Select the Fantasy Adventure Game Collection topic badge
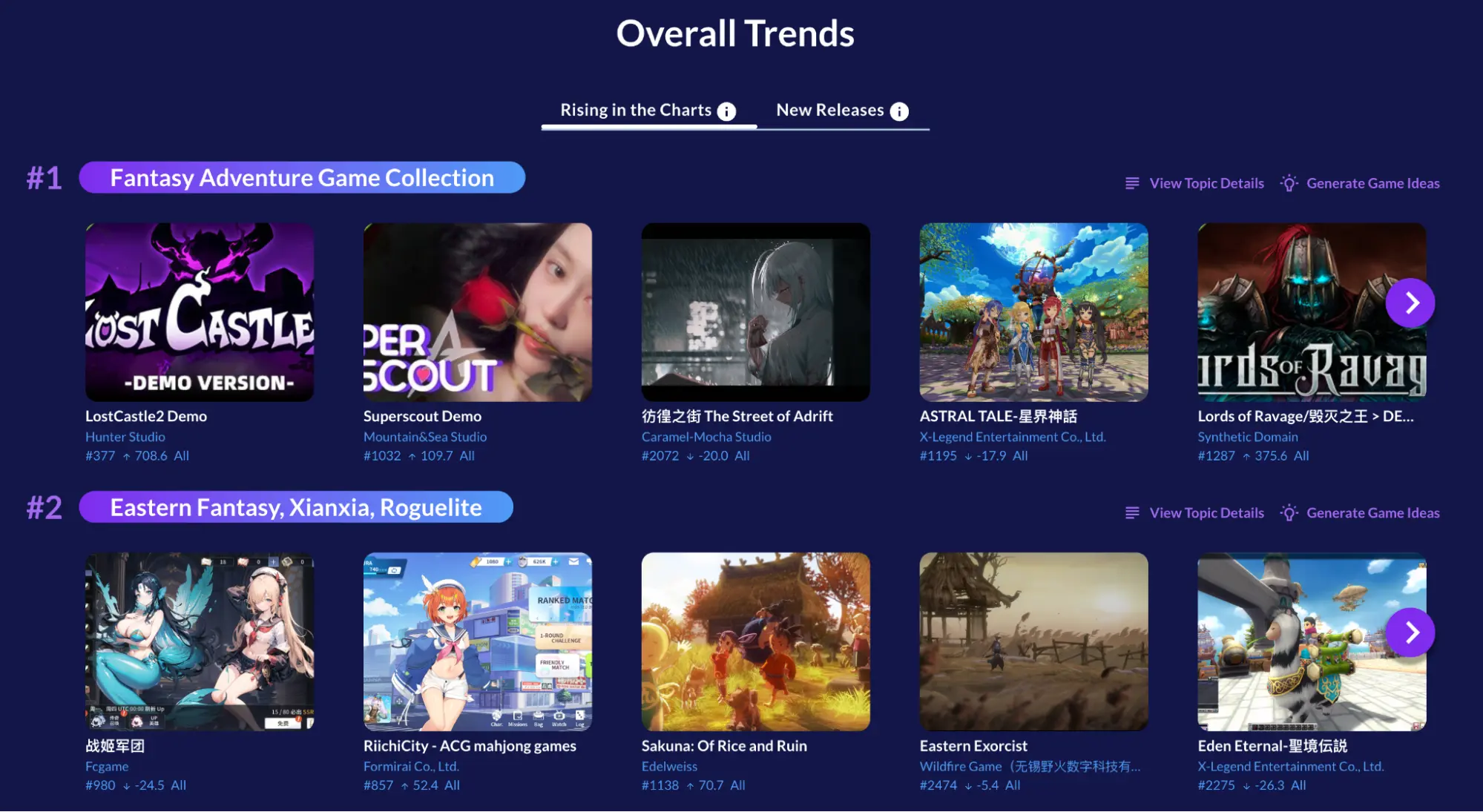 (x=302, y=177)
